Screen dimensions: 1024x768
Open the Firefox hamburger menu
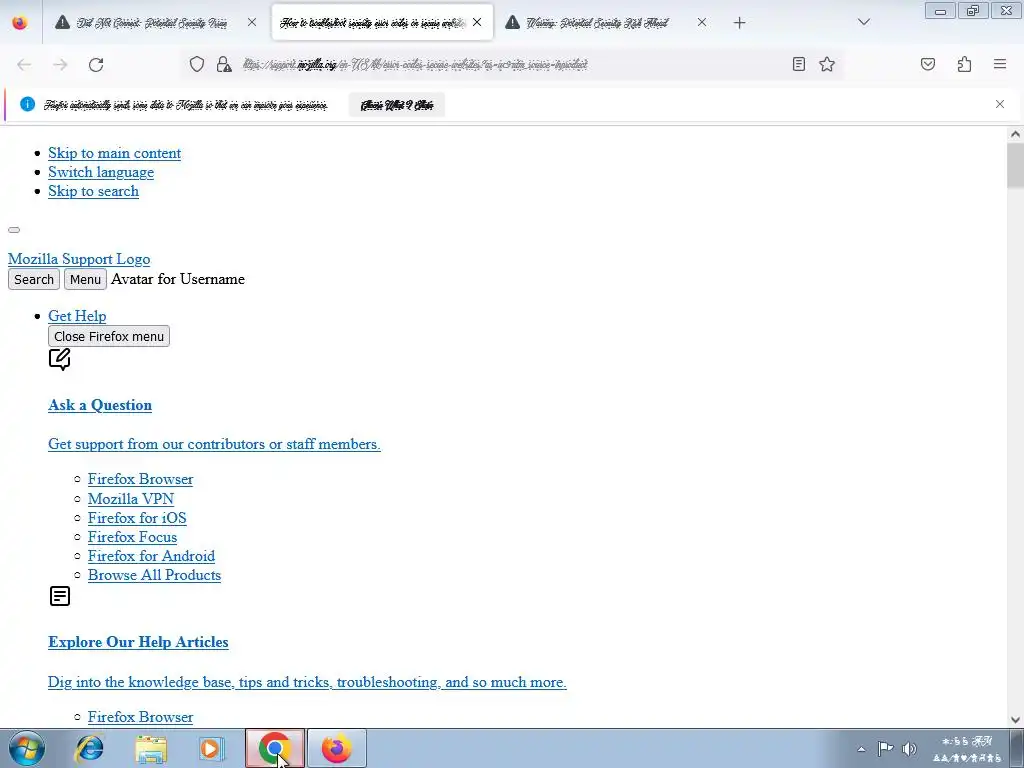click(x=1000, y=64)
